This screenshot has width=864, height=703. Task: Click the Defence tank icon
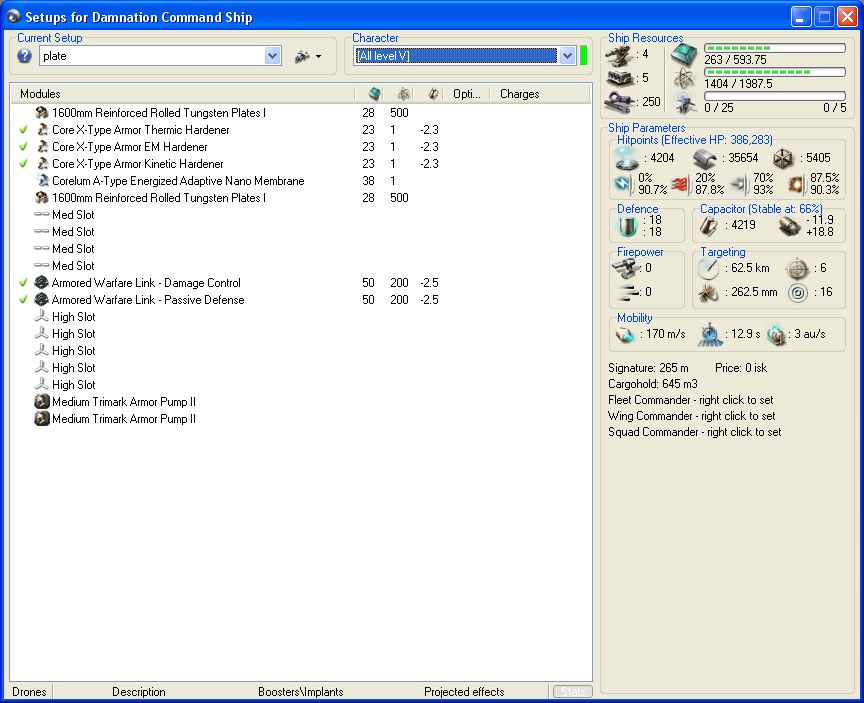coord(627,226)
